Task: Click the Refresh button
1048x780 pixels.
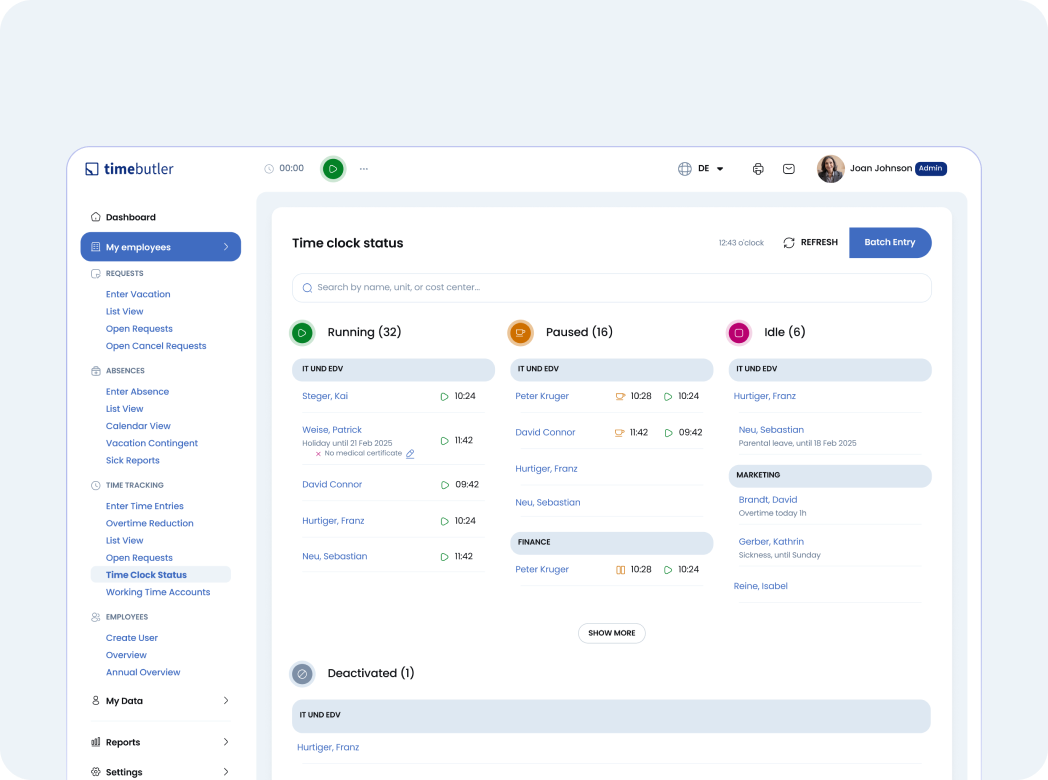Action: (810, 243)
